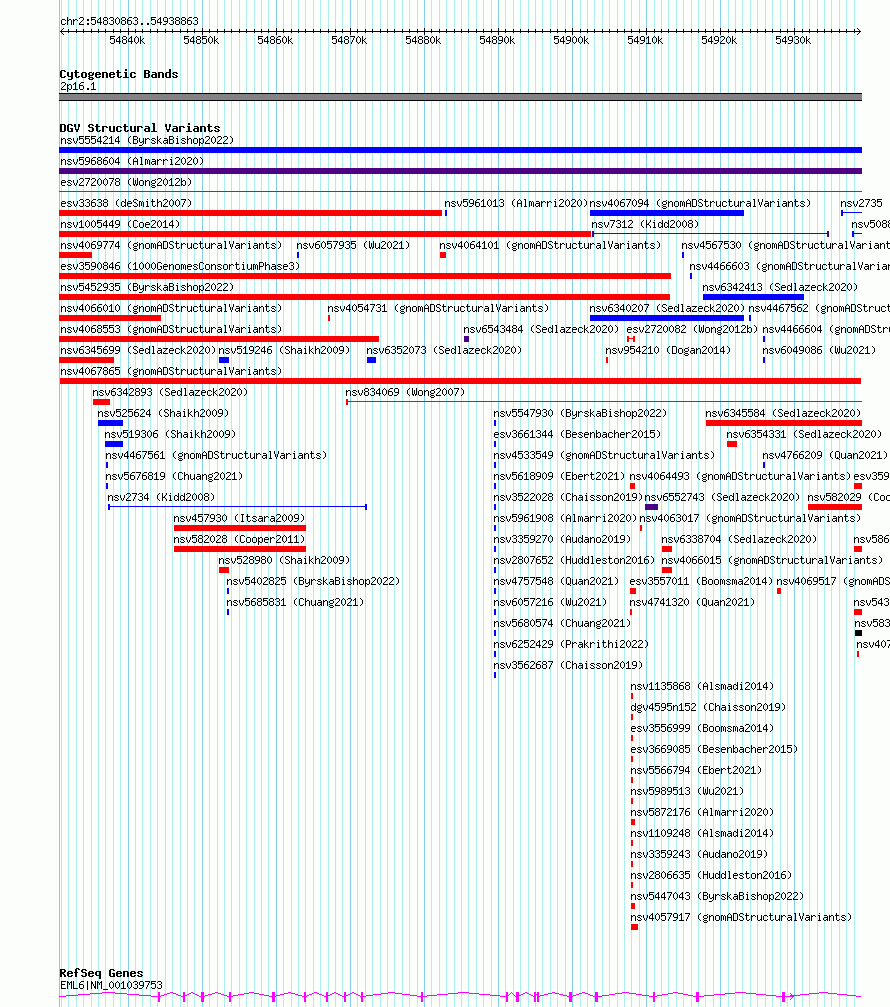Select nsv1135868 (Alsmadi2014) label

pyautogui.click(x=702, y=687)
